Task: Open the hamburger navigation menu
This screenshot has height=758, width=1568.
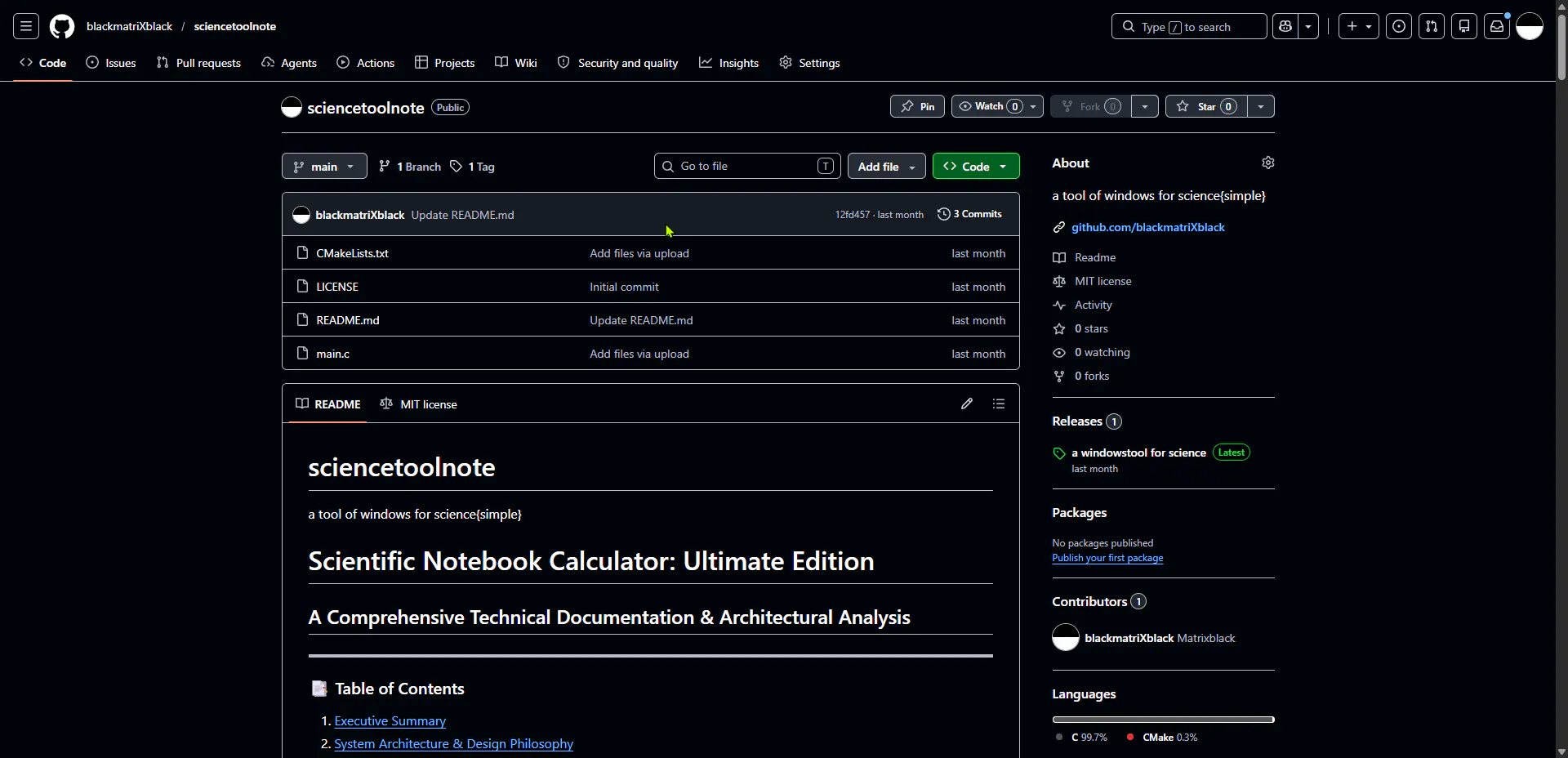Action: [x=26, y=26]
